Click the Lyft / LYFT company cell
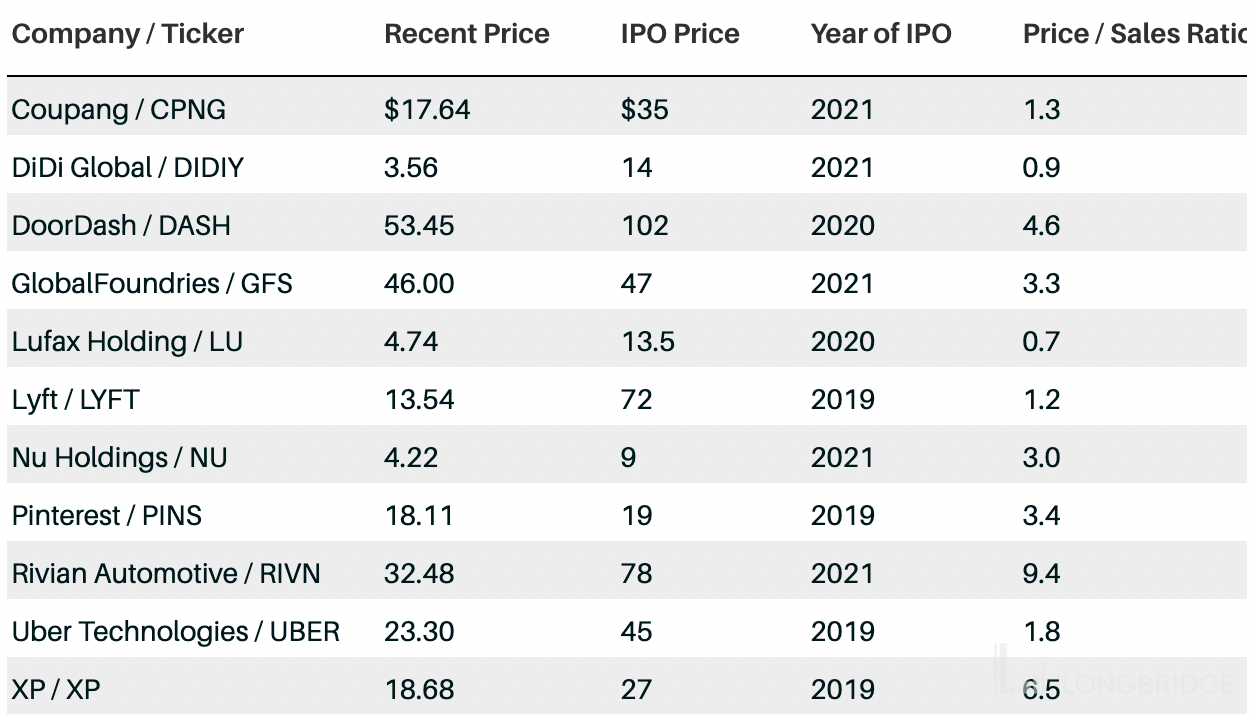The image size is (1254, 714). click(76, 399)
